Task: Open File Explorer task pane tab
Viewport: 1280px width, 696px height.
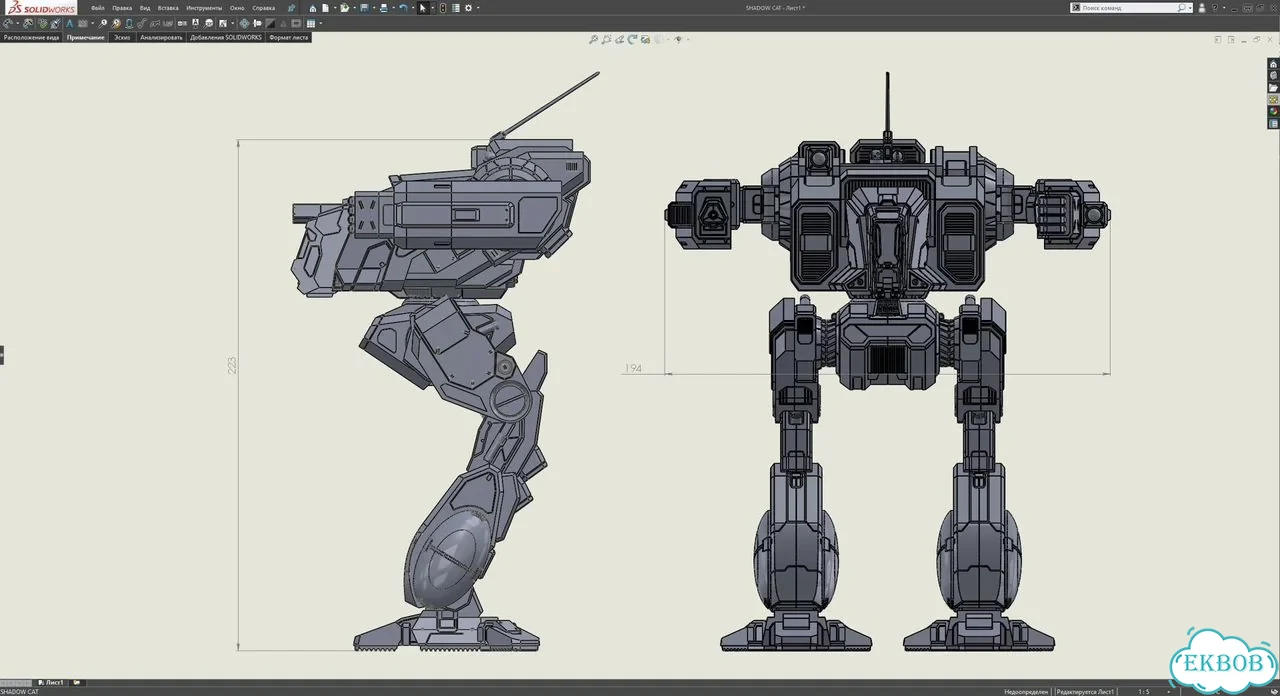Action: pyautogui.click(x=1273, y=88)
